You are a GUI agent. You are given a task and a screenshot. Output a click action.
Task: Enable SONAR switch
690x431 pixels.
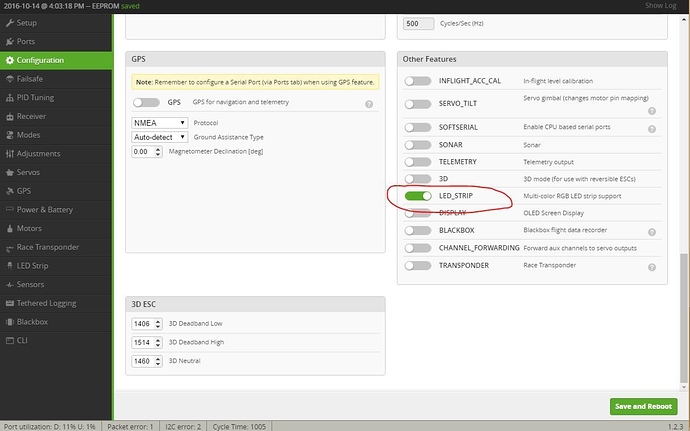418,145
